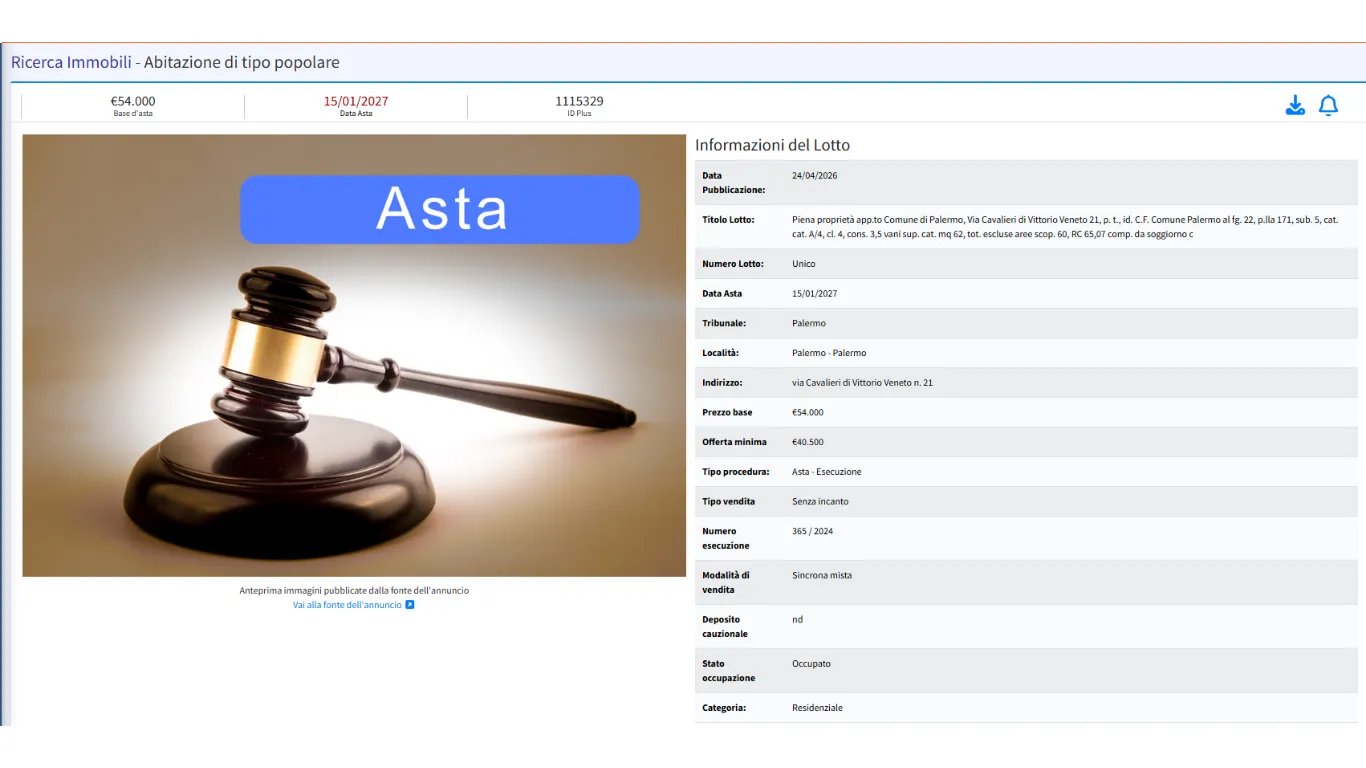
Task: Click the 'Asta - Esecuzione' procedure type
Action: 827,472
